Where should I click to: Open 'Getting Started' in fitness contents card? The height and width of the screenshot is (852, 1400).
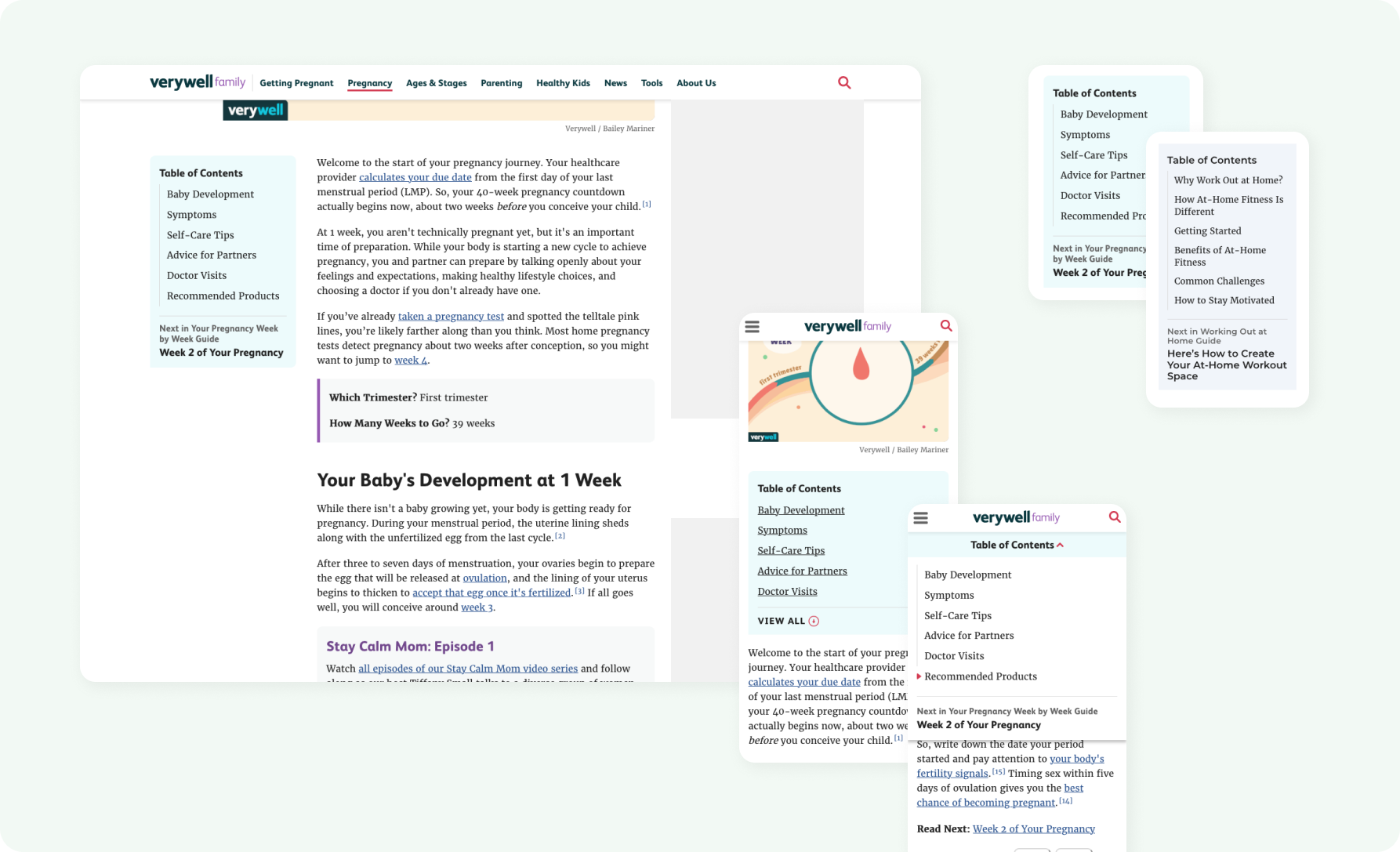click(1207, 231)
